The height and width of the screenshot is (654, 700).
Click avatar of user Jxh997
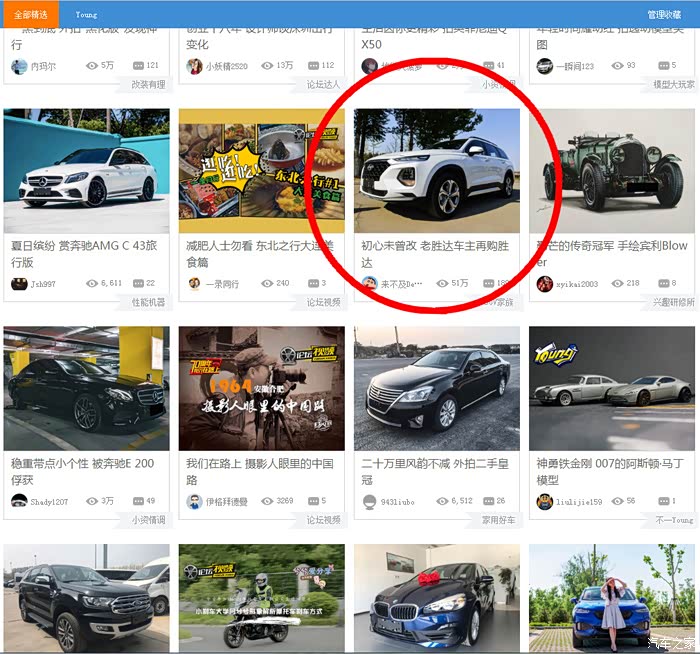click(x=19, y=283)
